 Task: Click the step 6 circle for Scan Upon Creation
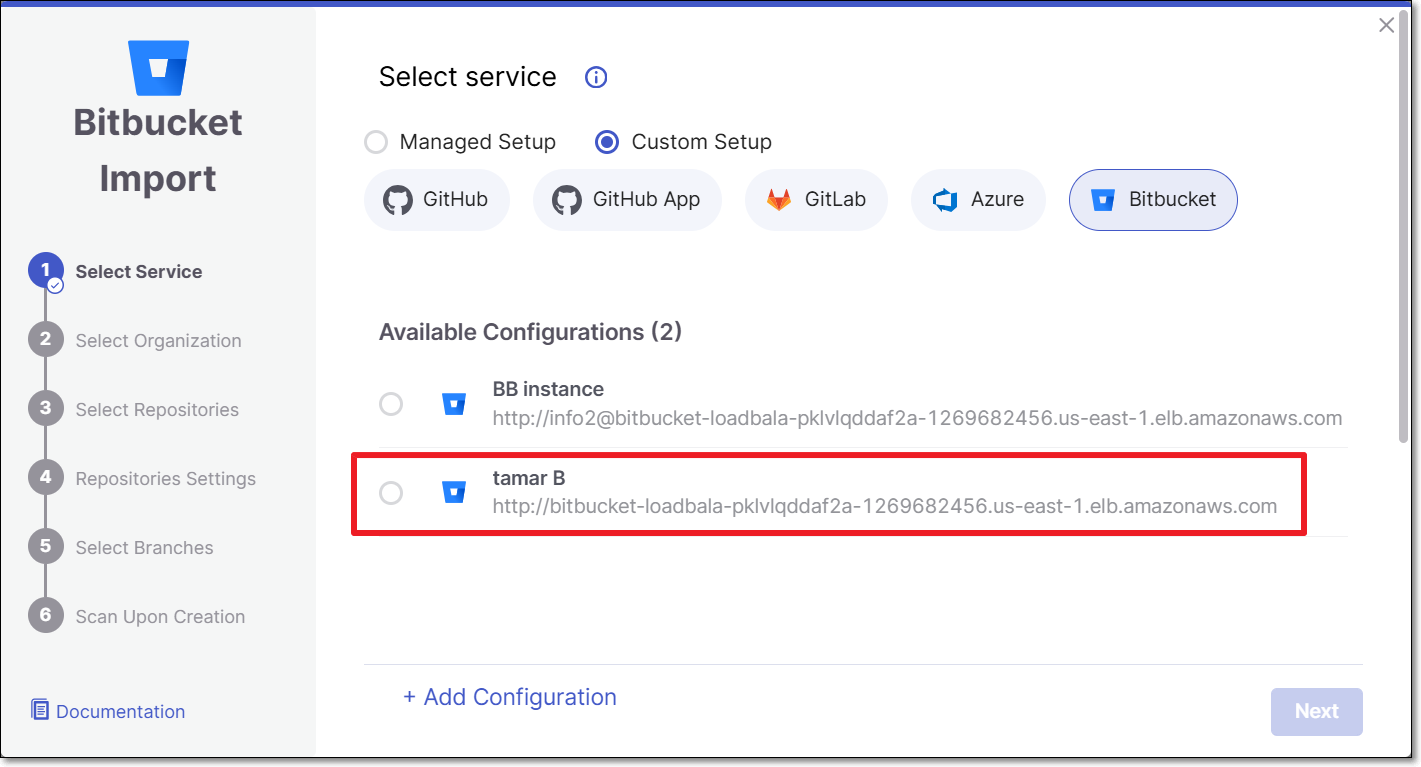[x=46, y=616]
